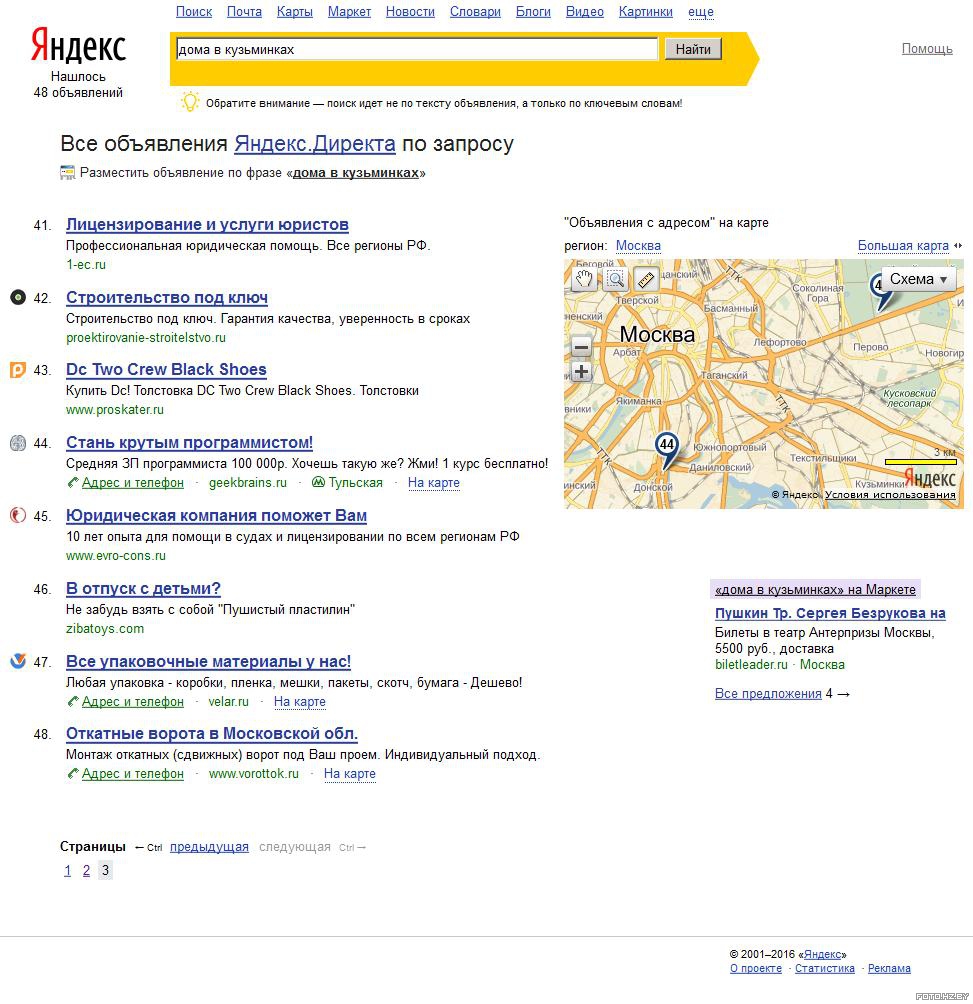Image resolution: width=973 pixels, height=1004 pixels.
Task: Open ad Все упаковочные материалы у нас!
Action: click(209, 661)
